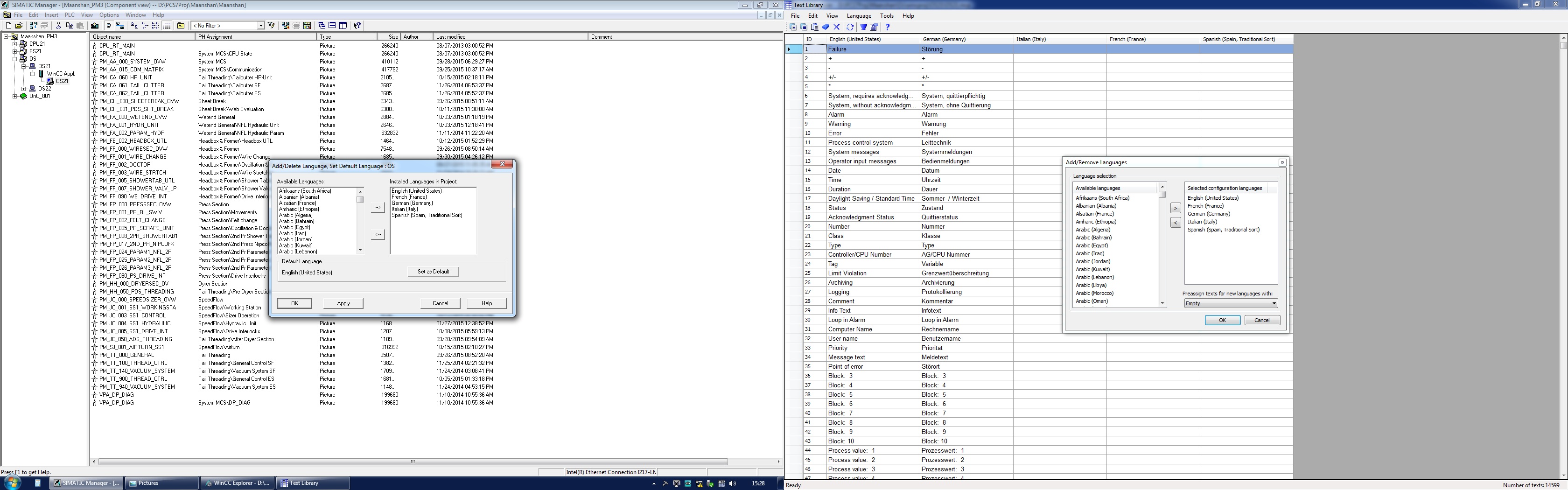Click the refresh arrows icon in Text Library

[x=850, y=27]
